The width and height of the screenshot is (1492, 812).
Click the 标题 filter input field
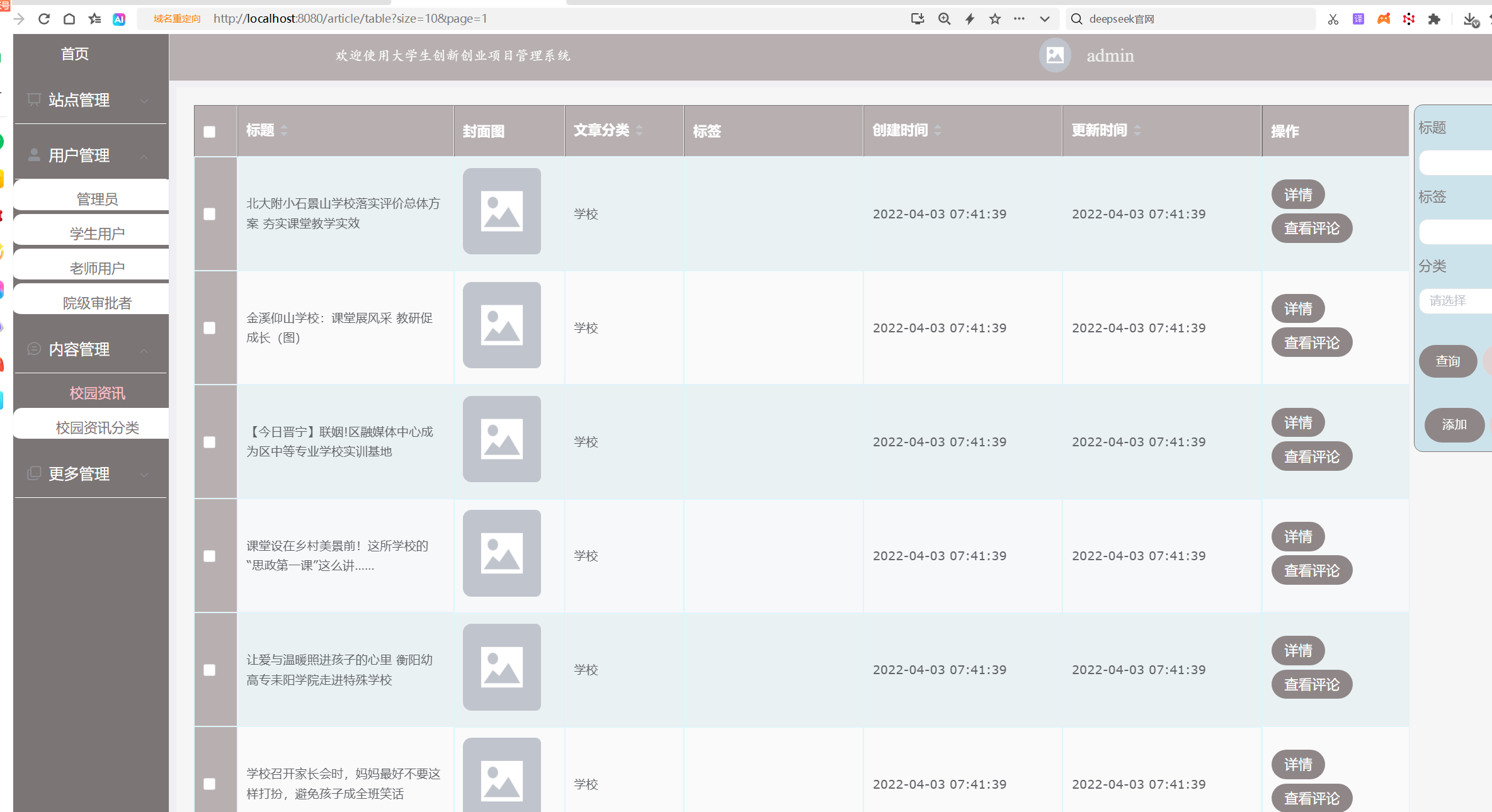tap(1455, 162)
